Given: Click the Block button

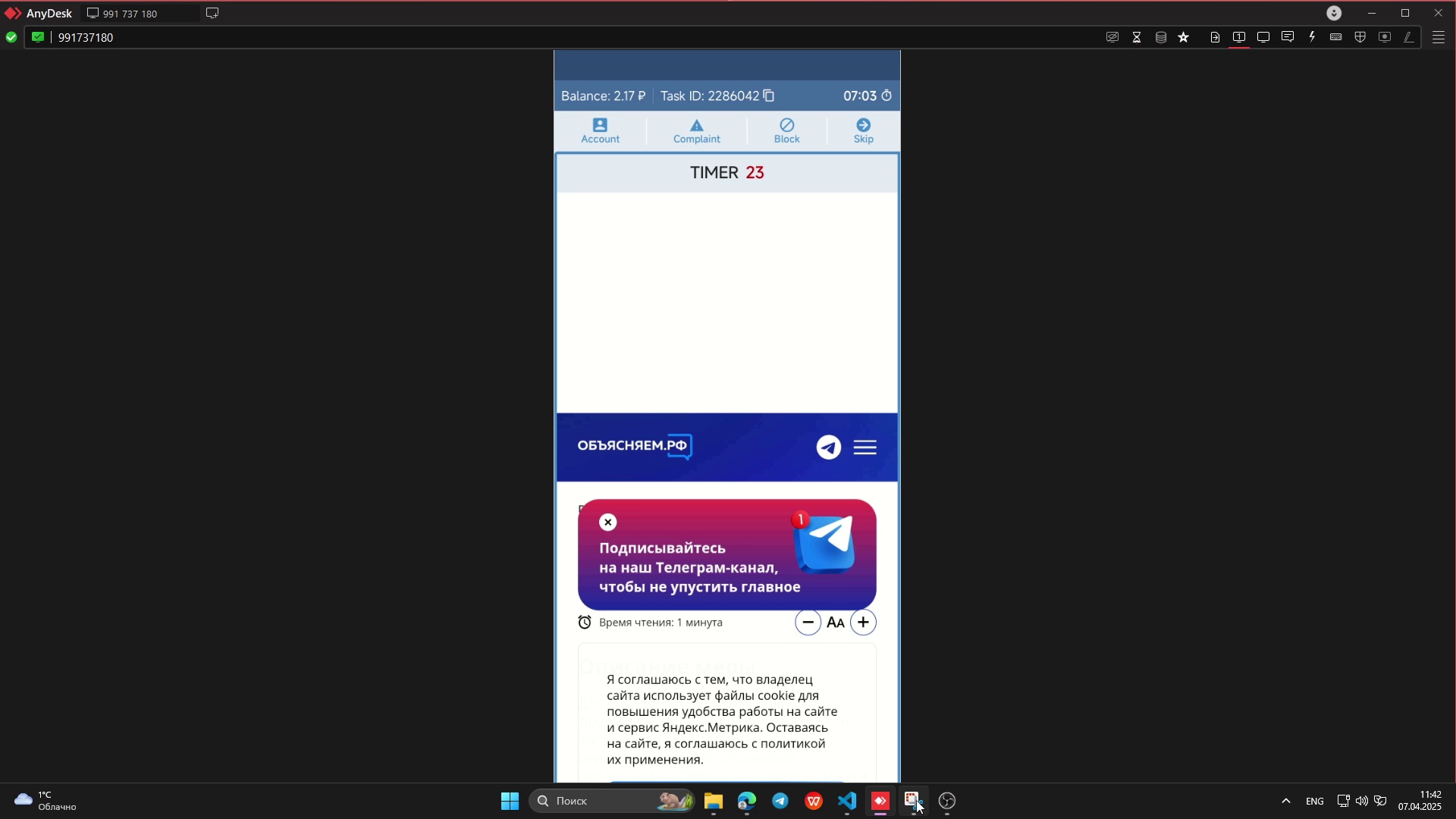Looking at the screenshot, I should tap(786, 131).
